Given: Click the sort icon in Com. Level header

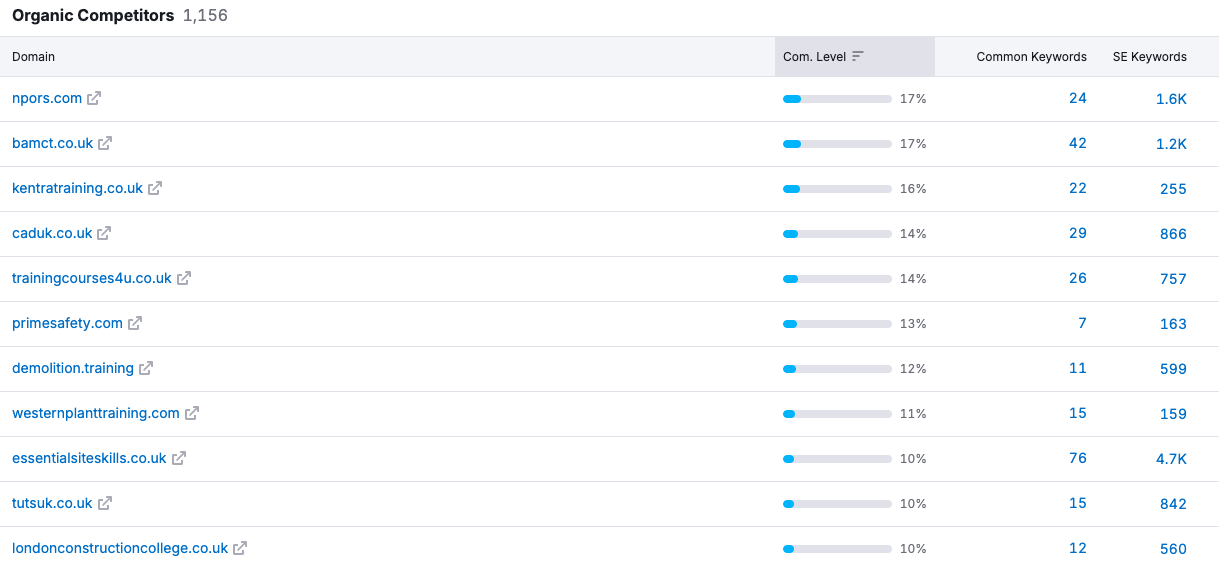Looking at the screenshot, I should [x=858, y=57].
